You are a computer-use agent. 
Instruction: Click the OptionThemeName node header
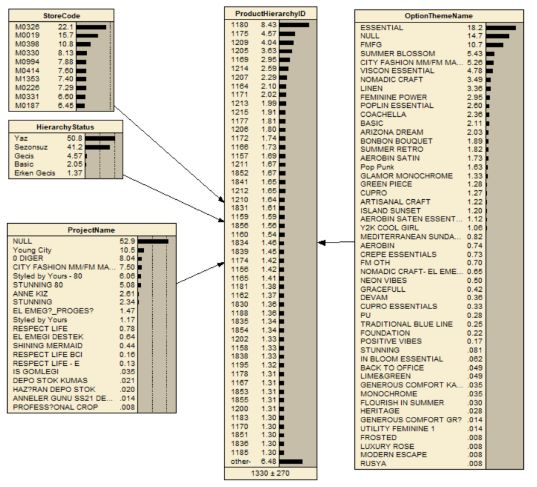coord(439,16)
